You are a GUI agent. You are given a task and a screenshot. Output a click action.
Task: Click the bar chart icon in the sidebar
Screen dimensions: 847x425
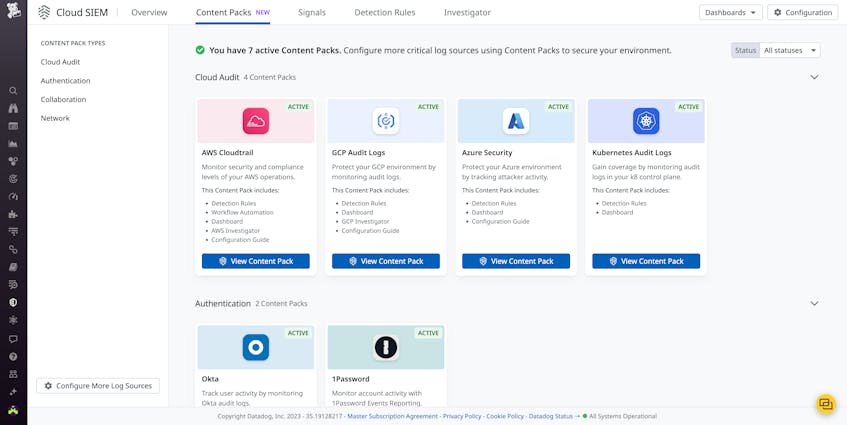pos(13,144)
